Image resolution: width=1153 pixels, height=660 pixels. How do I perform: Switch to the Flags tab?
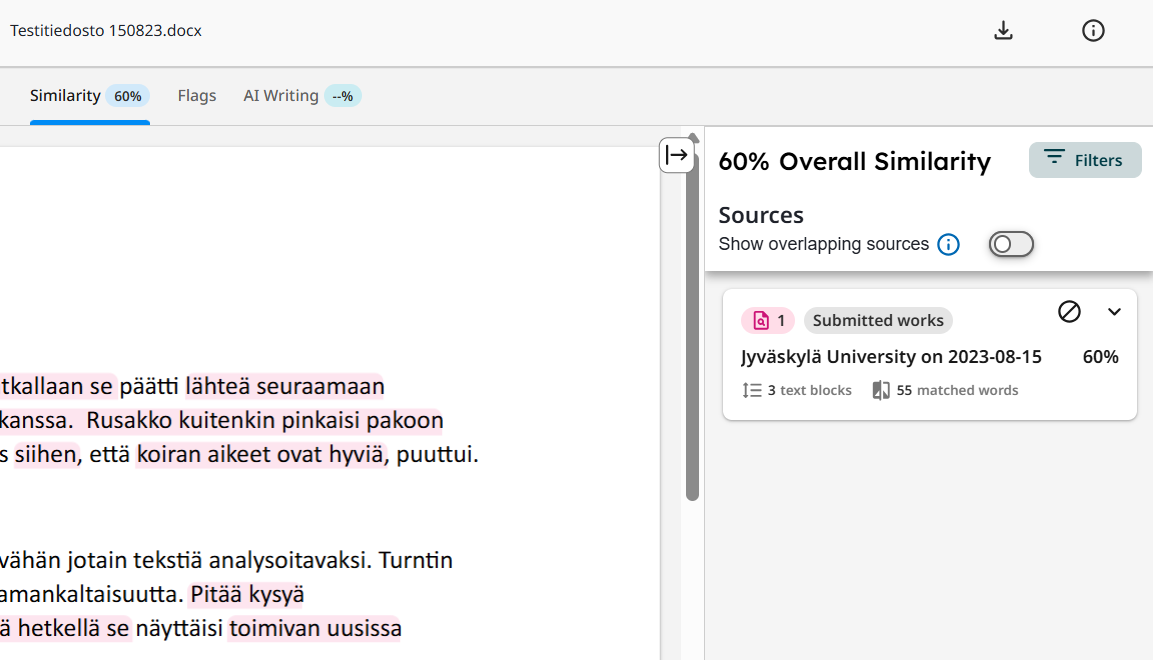(x=197, y=96)
